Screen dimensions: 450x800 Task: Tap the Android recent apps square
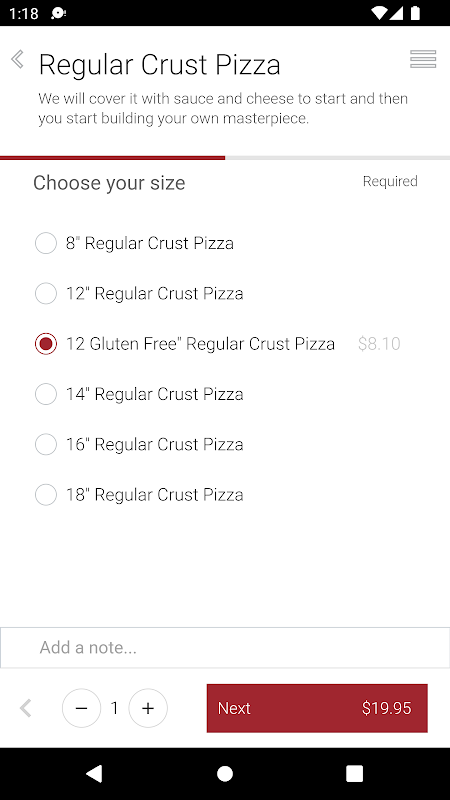(x=355, y=773)
